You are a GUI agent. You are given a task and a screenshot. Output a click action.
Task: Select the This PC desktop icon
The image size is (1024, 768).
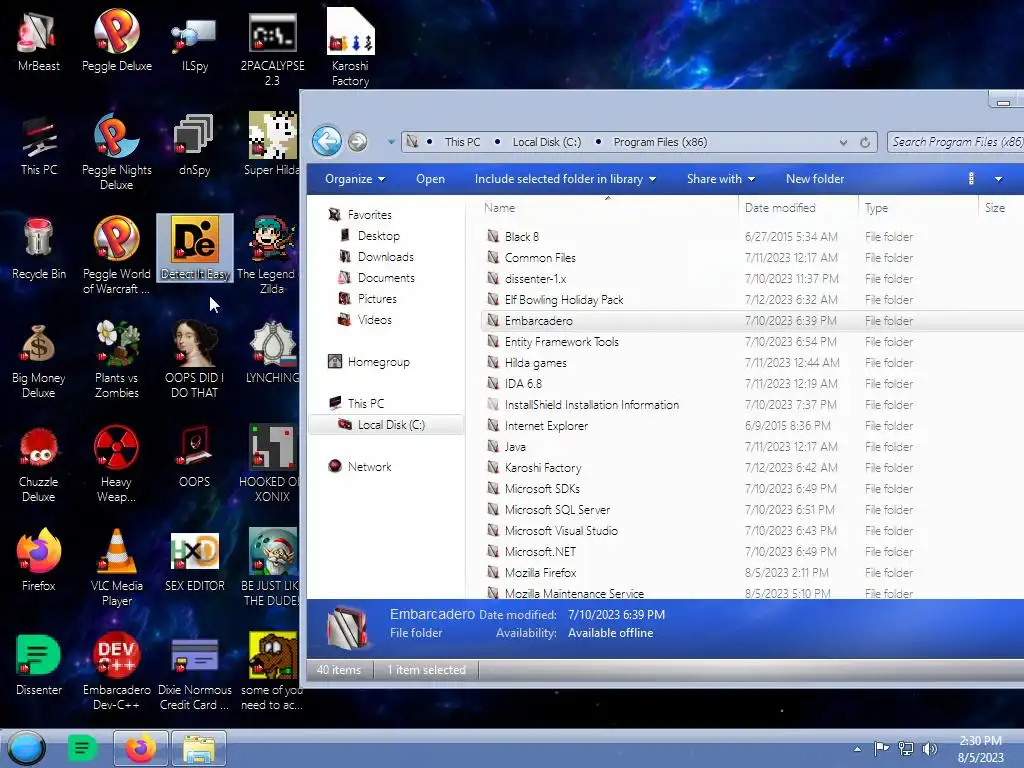[38, 145]
